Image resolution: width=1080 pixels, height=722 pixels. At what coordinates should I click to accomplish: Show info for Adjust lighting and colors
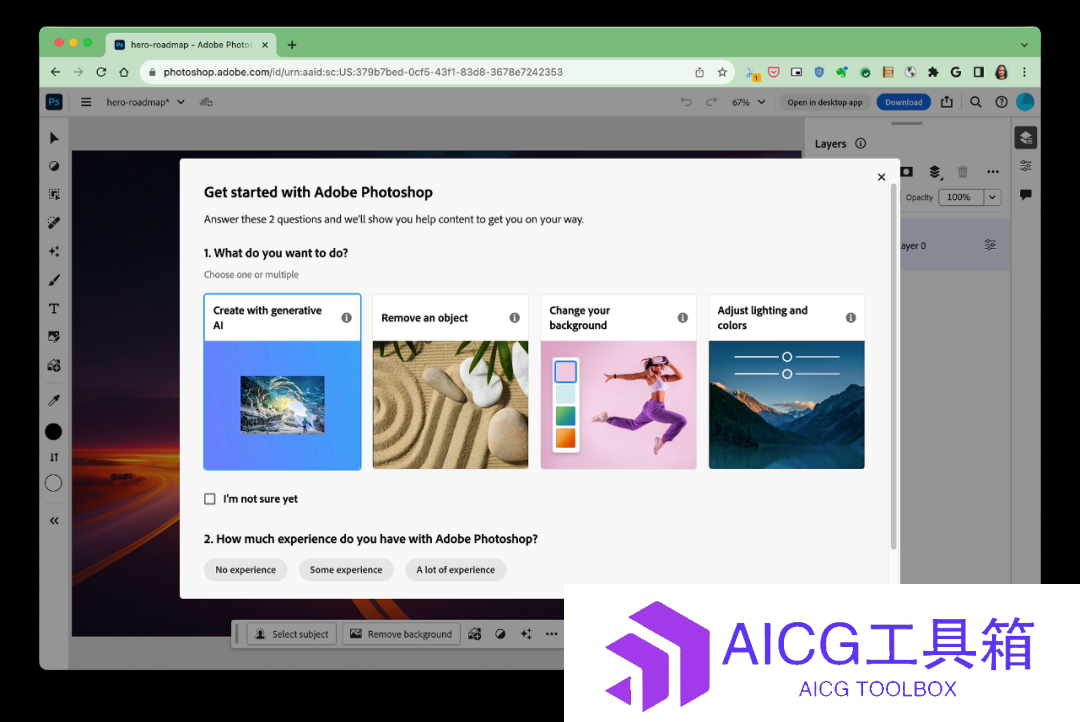coord(851,318)
